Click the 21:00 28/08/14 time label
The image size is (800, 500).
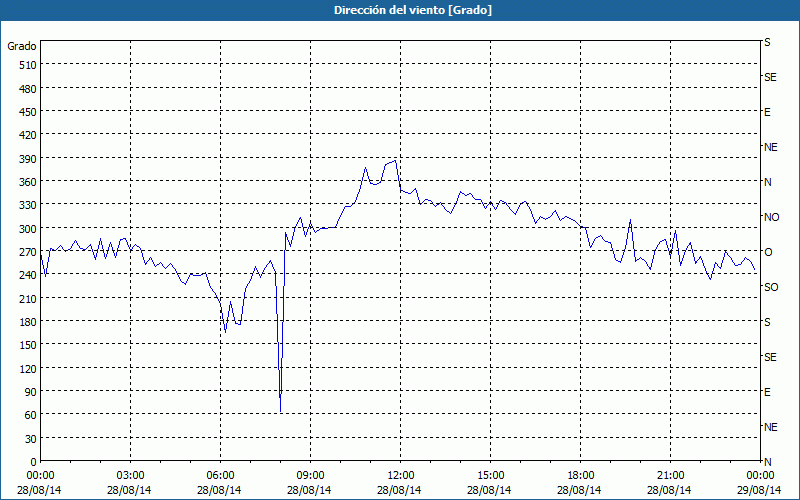click(x=669, y=483)
